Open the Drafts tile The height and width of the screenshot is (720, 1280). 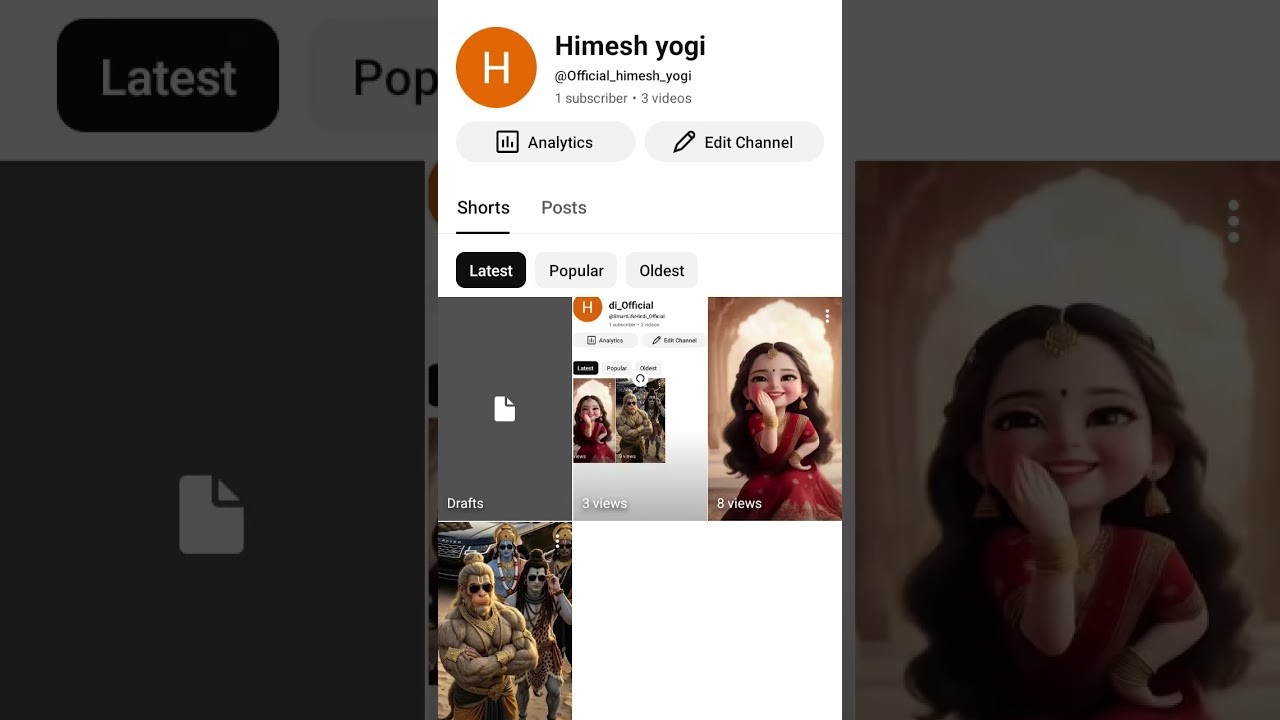[505, 409]
